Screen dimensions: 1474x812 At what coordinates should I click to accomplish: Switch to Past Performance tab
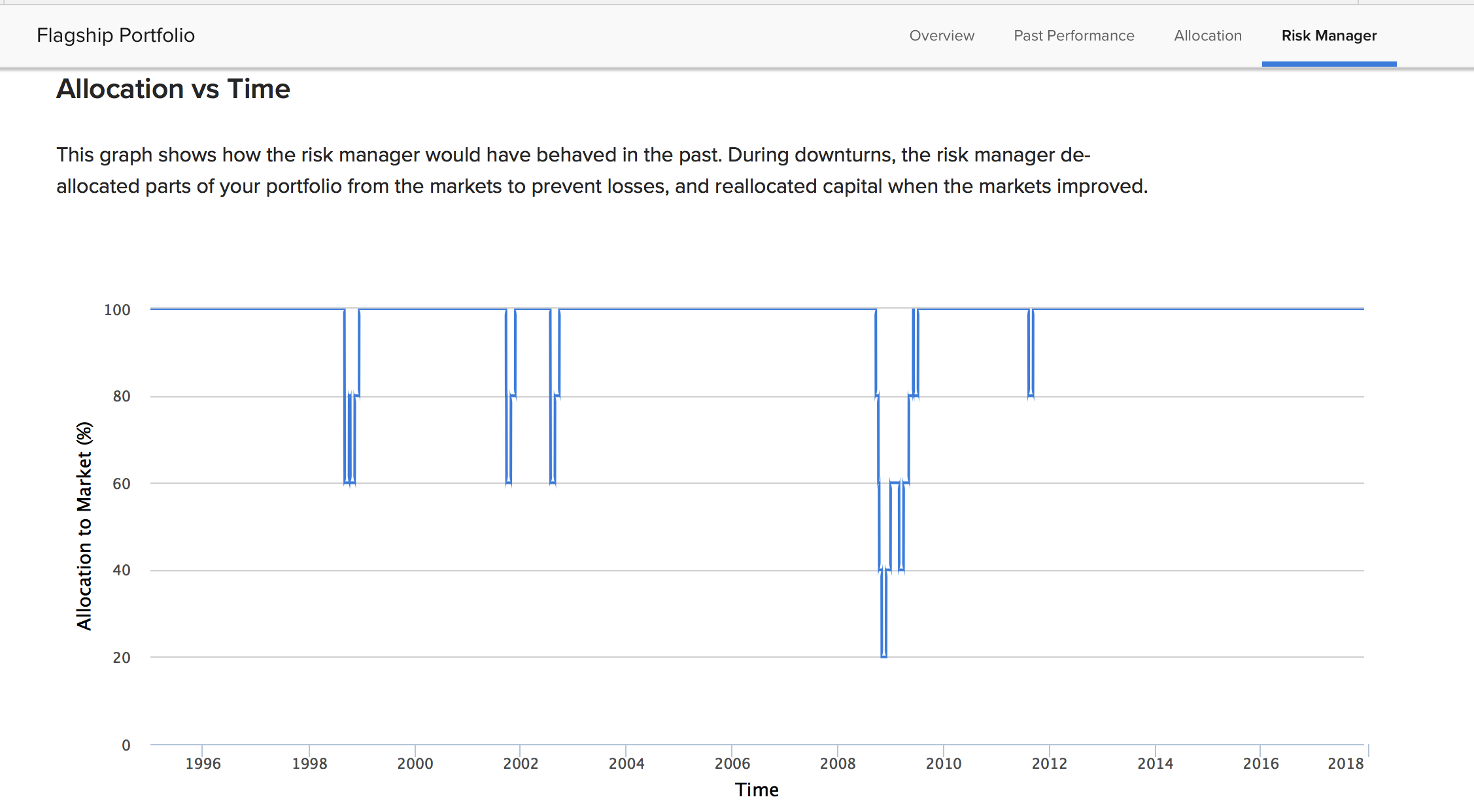click(1074, 36)
